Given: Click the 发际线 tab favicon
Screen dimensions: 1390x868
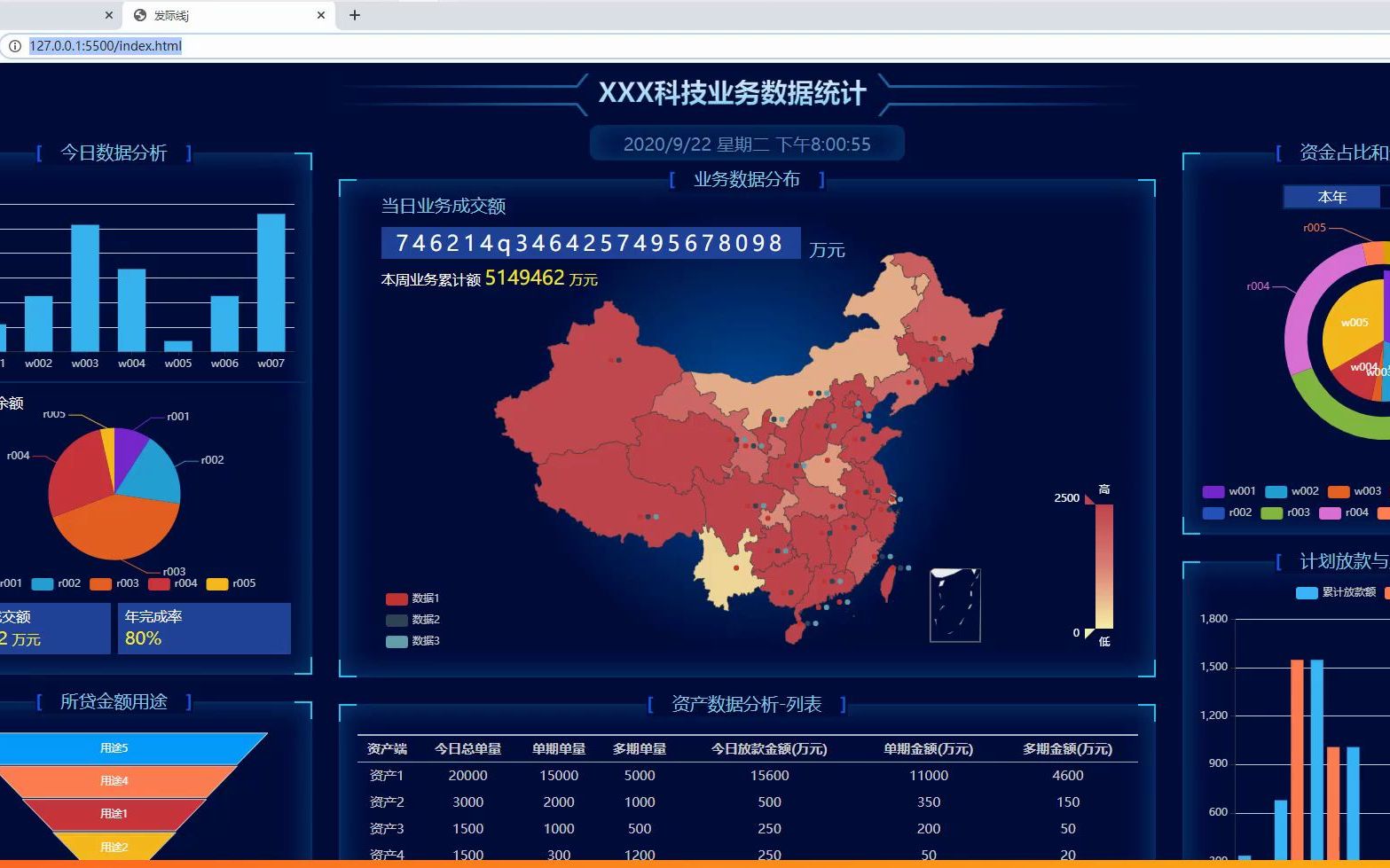Looking at the screenshot, I should click(x=139, y=14).
